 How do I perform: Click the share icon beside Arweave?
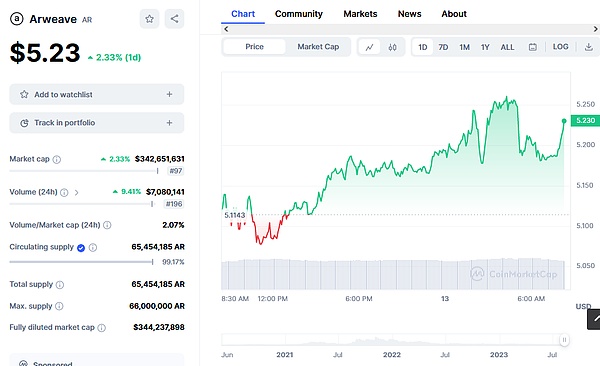pos(174,19)
